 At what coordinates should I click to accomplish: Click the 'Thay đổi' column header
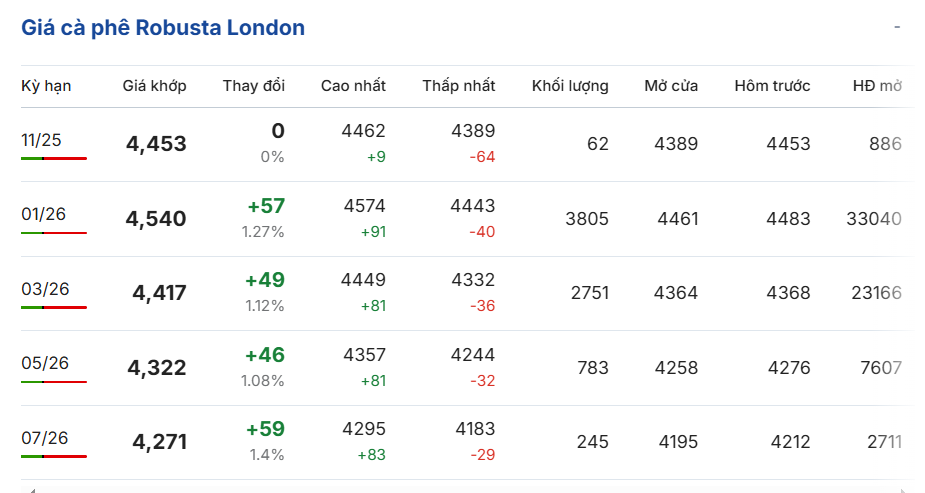point(253,86)
